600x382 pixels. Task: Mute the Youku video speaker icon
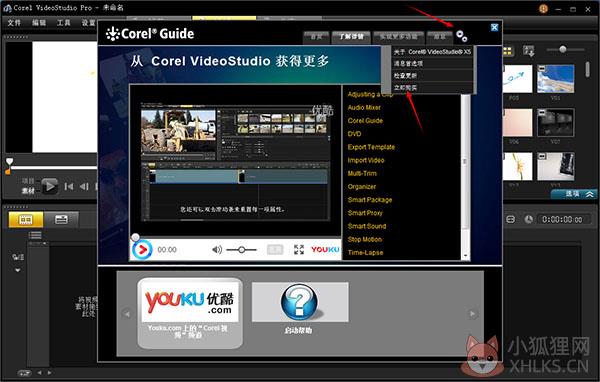pos(217,250)
